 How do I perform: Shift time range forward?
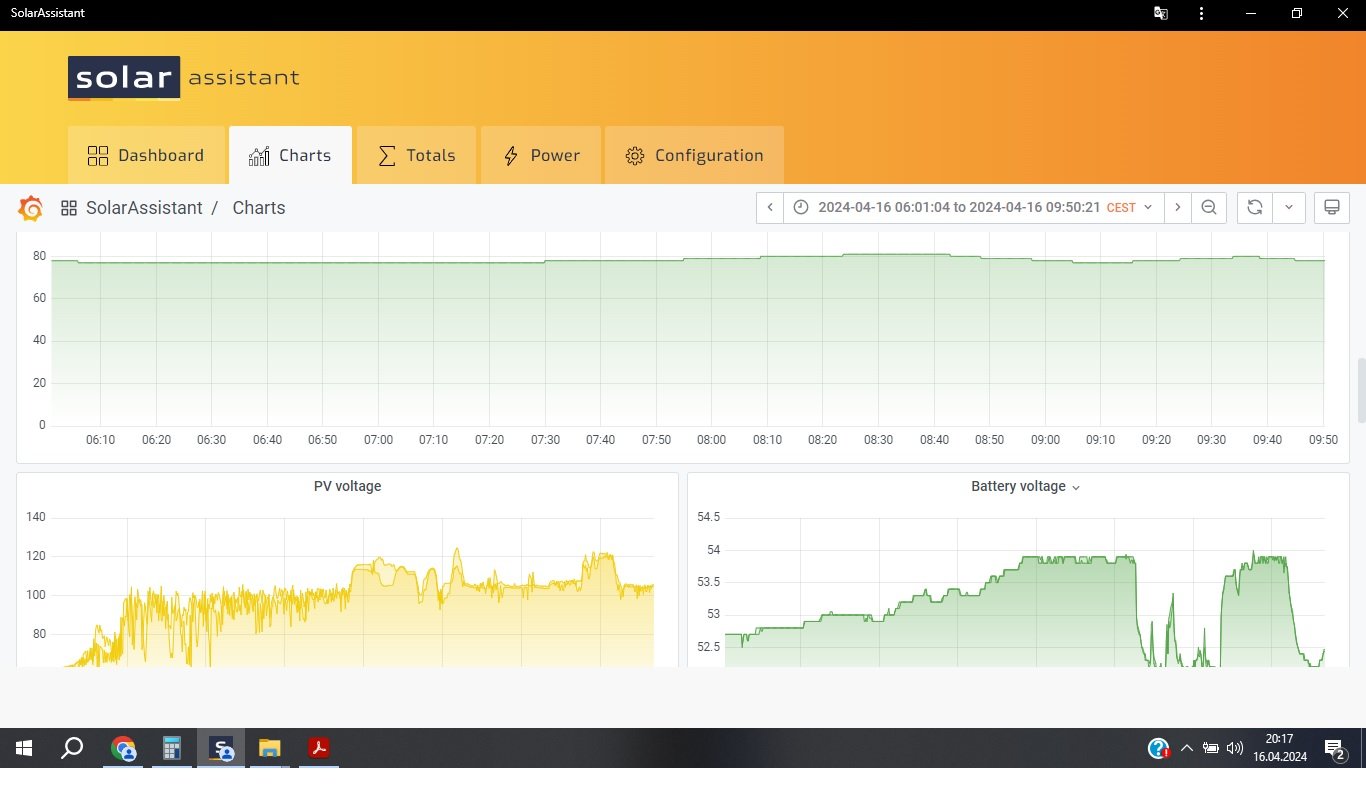pos(1178,207)
